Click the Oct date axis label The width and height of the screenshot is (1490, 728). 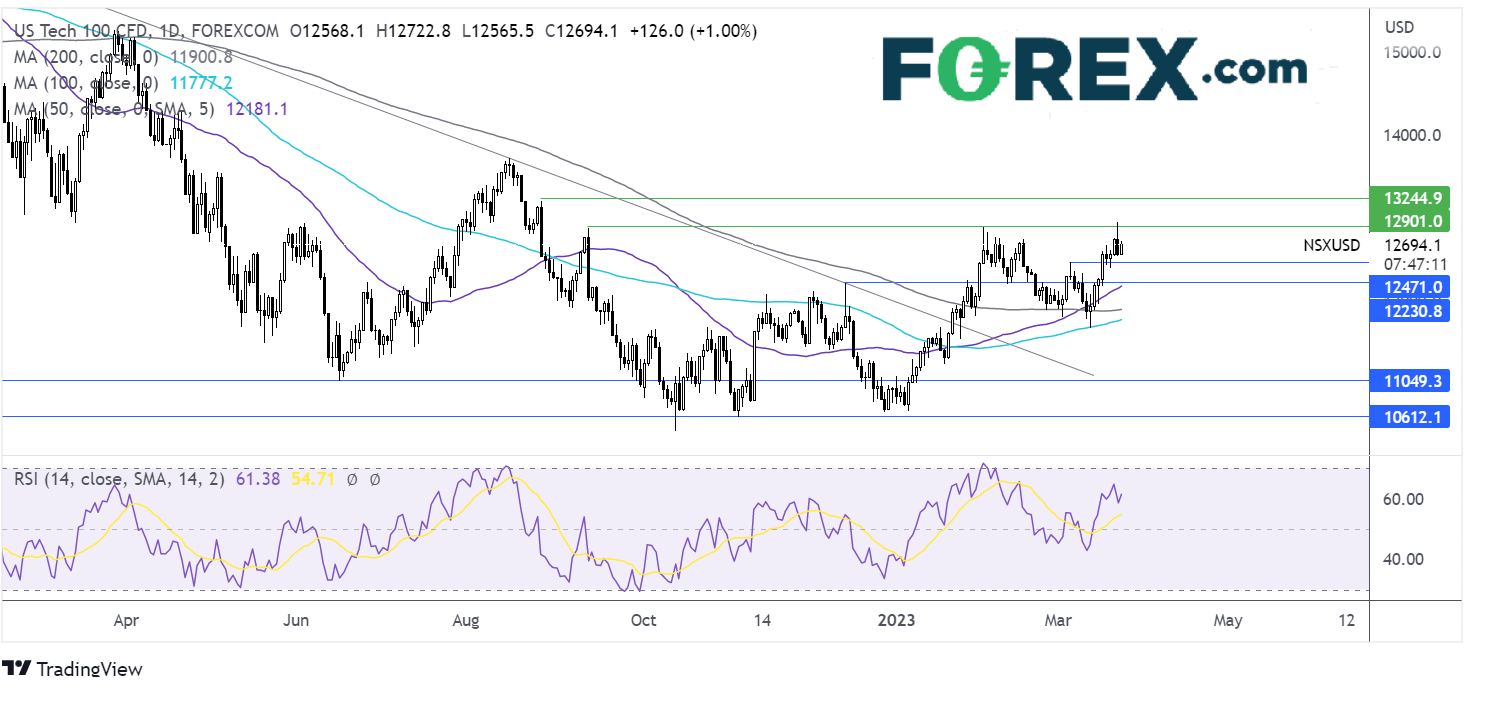[x=644, y=620]
